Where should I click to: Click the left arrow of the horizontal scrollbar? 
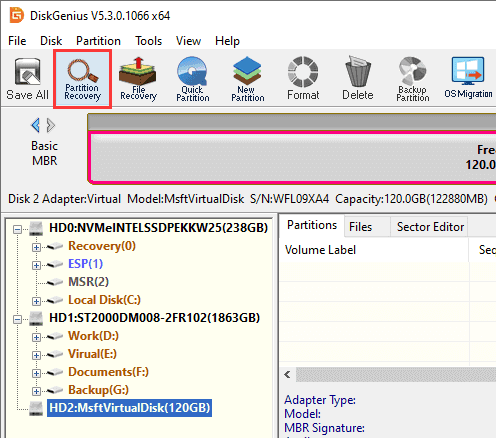point(288,375)
